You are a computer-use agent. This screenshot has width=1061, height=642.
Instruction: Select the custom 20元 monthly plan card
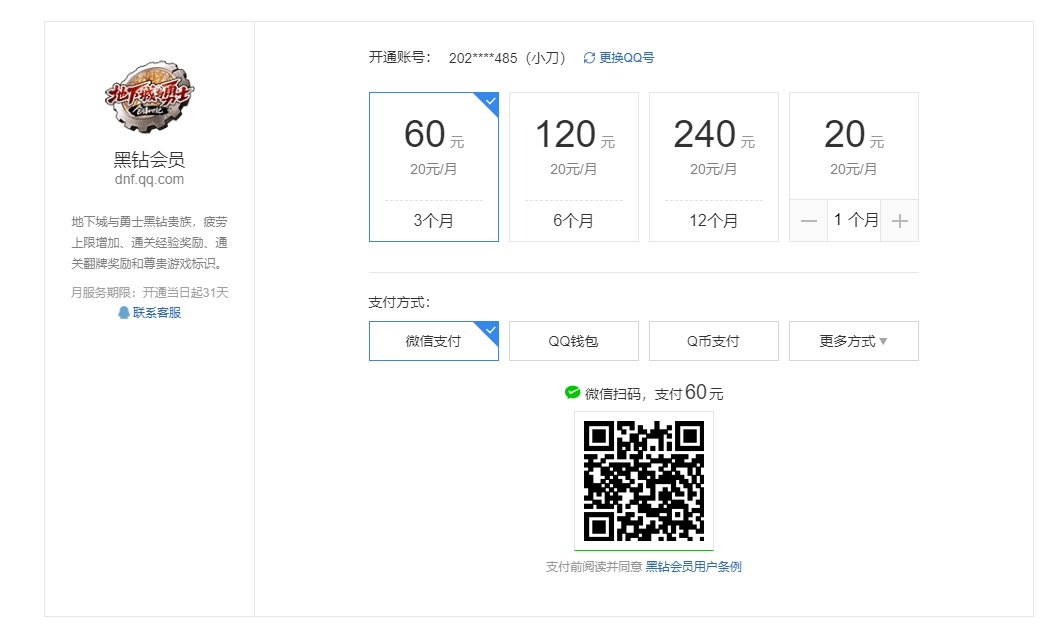(853, 145)
